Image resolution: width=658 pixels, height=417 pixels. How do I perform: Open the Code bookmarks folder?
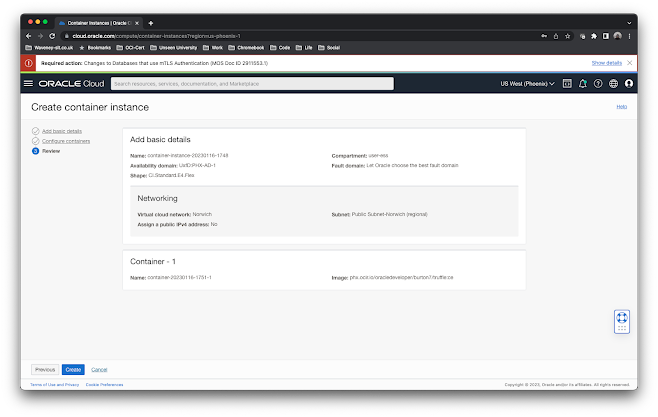pos(280,48)
